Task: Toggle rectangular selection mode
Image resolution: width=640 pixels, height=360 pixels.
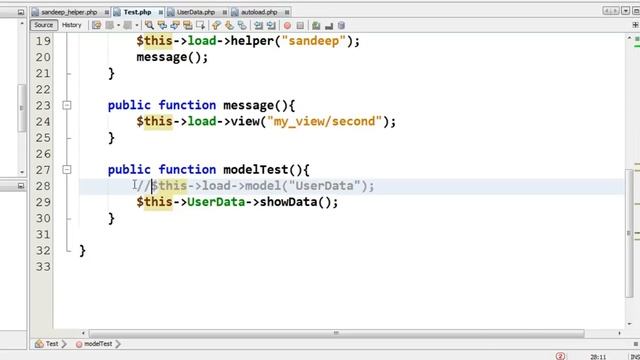Action: (200, 25)
